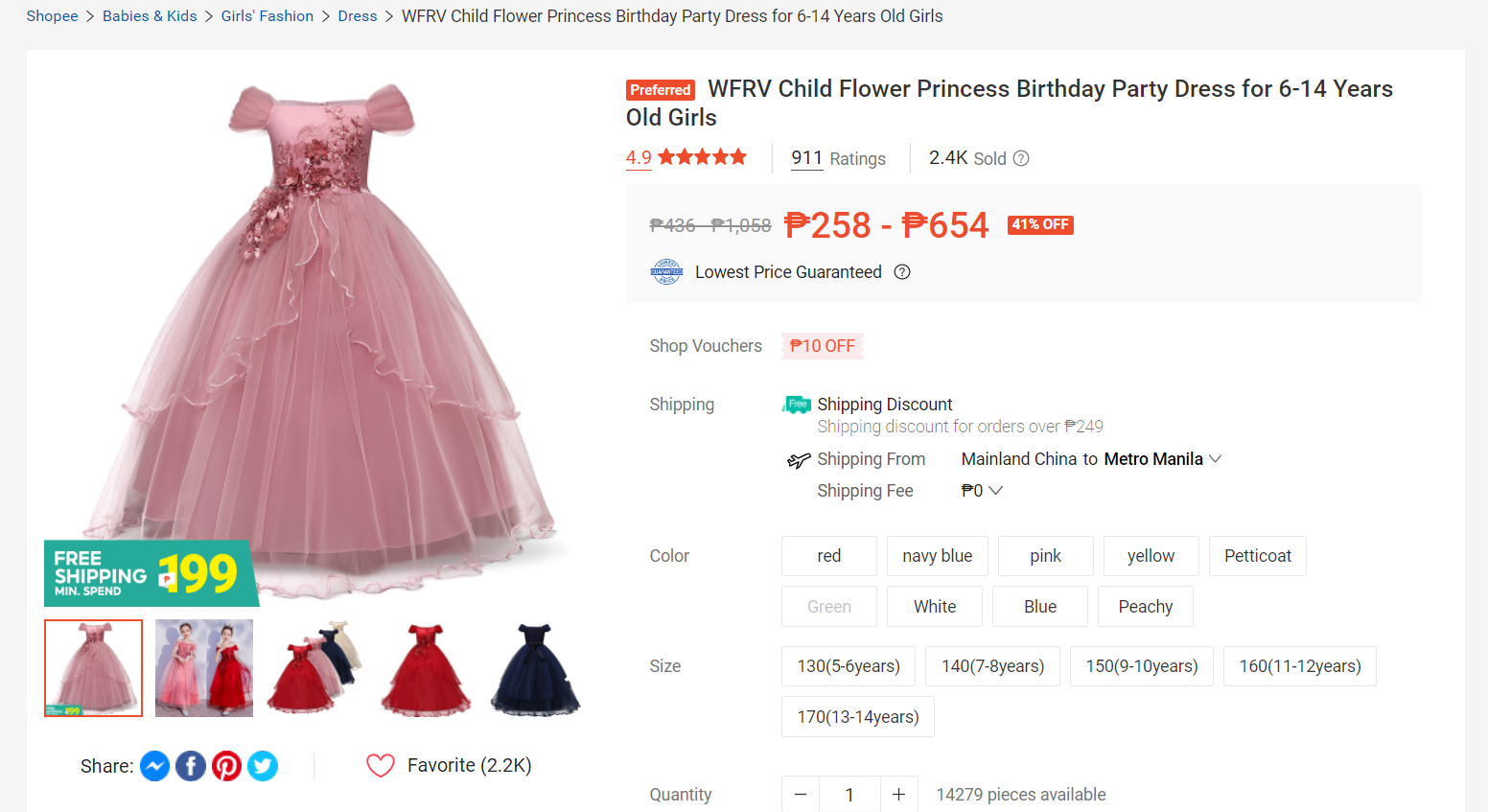This screenshot has height=812, width=1488.
Task: Share product on Twitter
Action: [263, 766]
